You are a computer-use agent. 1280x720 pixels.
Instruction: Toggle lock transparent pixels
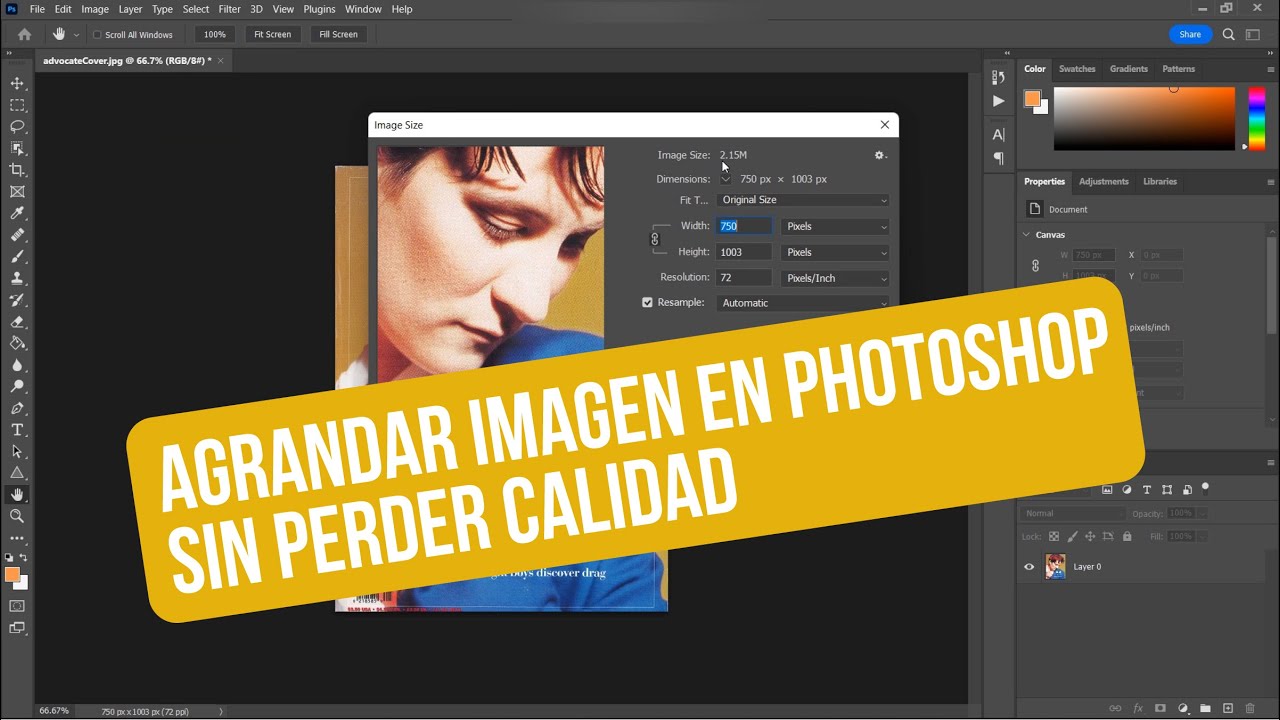click(x=1053, y=537)
